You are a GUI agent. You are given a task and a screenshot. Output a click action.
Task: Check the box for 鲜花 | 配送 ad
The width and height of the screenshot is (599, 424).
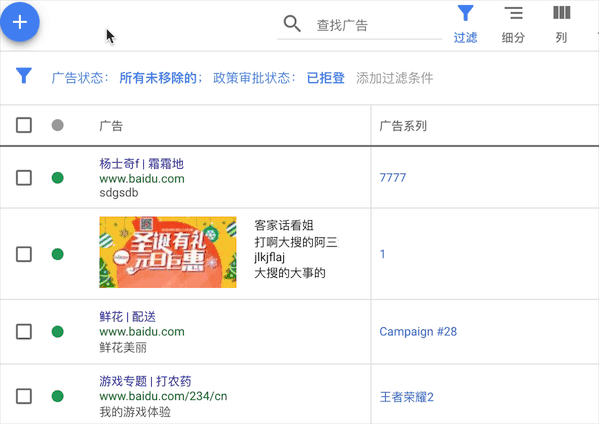click(x=24, y=332)
